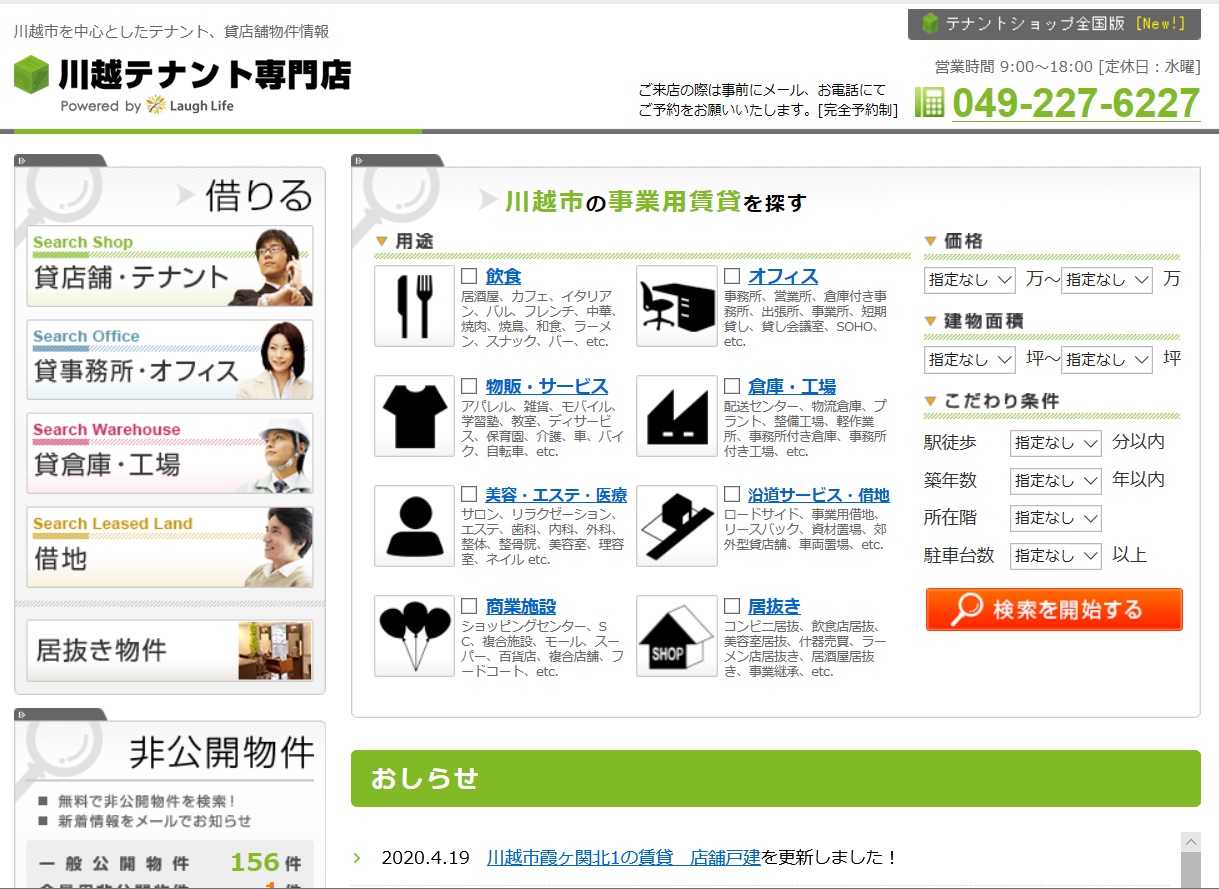Click the fork and knife 飲食 icon

[x=414, y=305]
